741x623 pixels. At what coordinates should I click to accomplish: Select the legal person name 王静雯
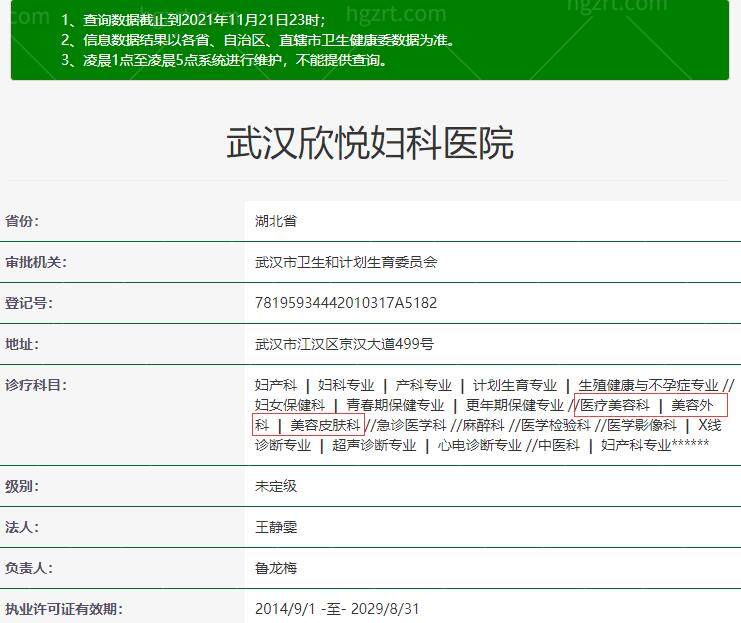pyautogui.click(x=276, y=527)
